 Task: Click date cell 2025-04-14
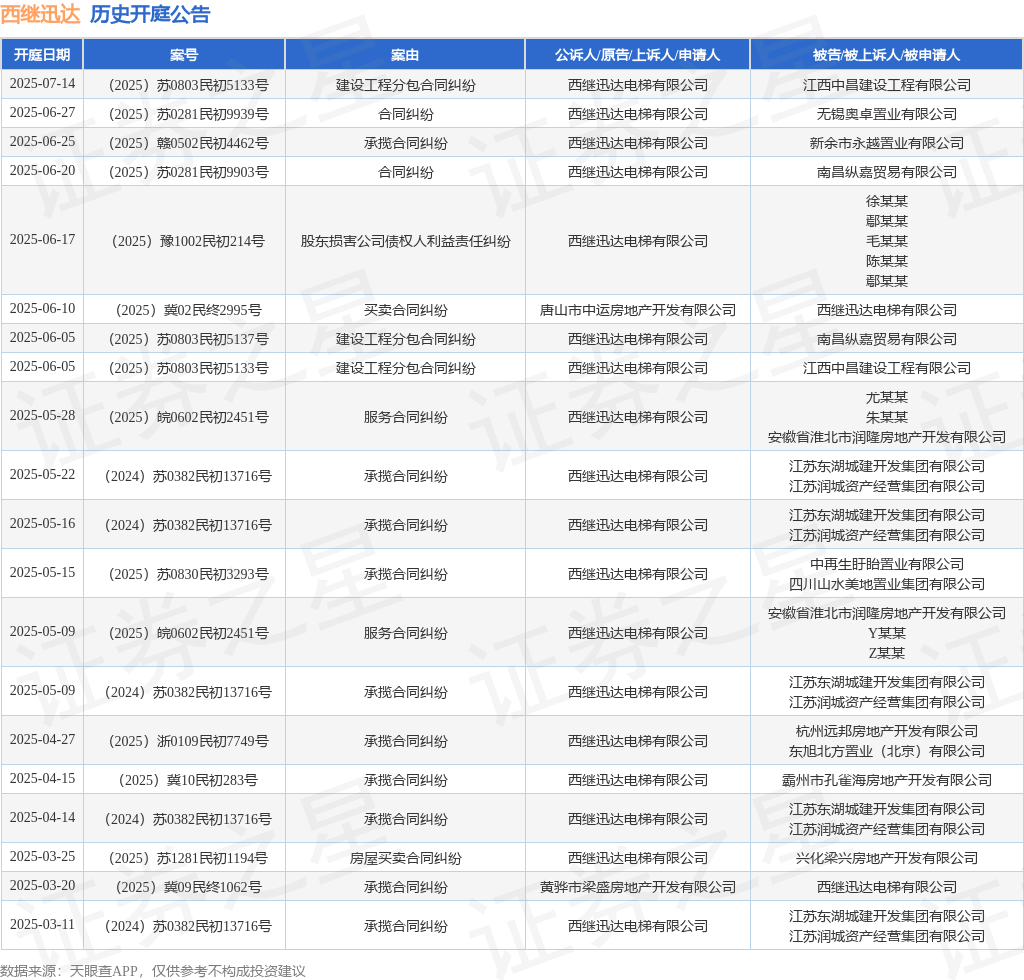pos(42,817)
